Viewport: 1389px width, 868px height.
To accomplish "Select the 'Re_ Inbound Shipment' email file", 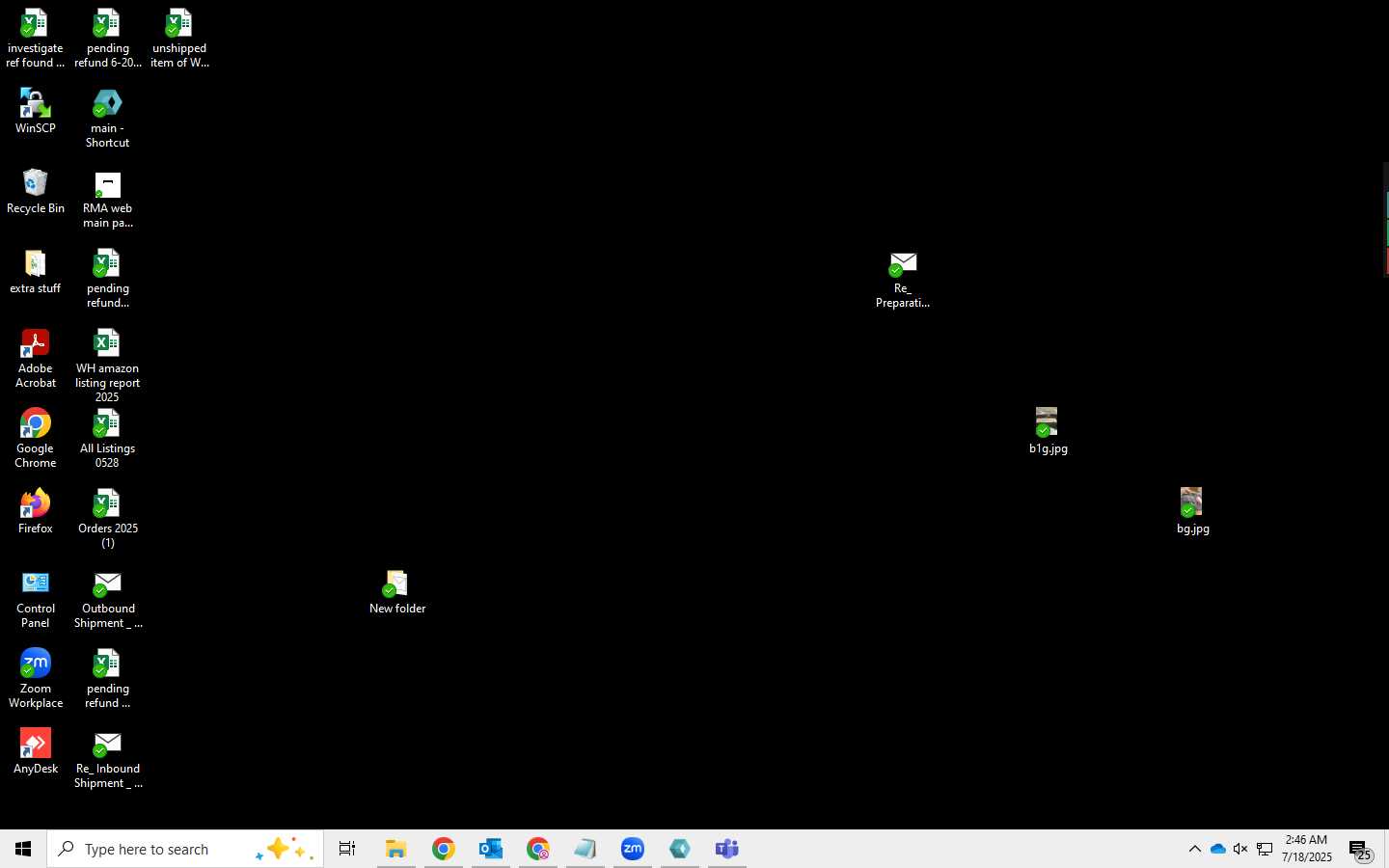I will click(107, 759).
